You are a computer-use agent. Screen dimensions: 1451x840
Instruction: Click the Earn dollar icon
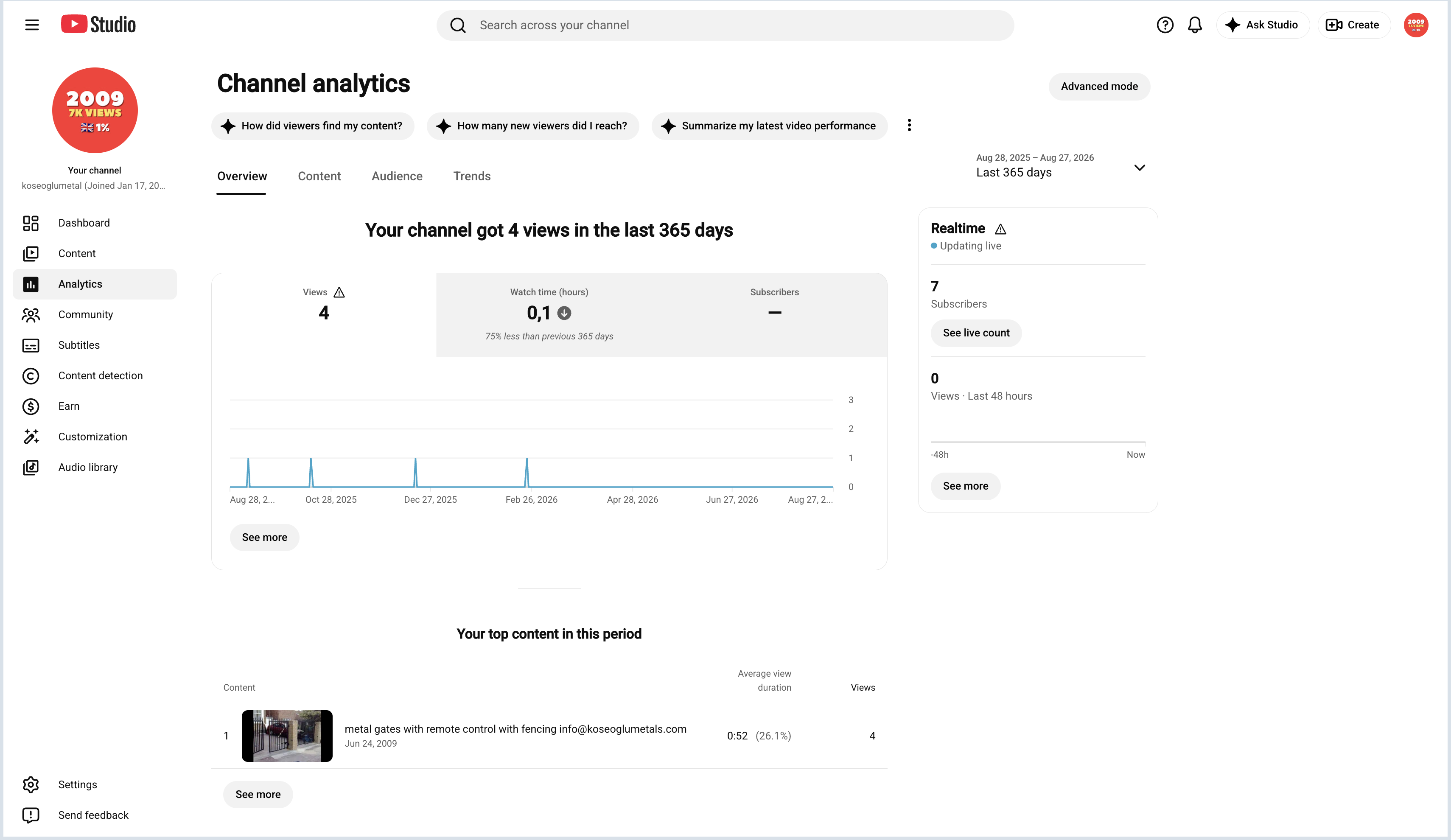pyautogui.click(x=31, y=406)
